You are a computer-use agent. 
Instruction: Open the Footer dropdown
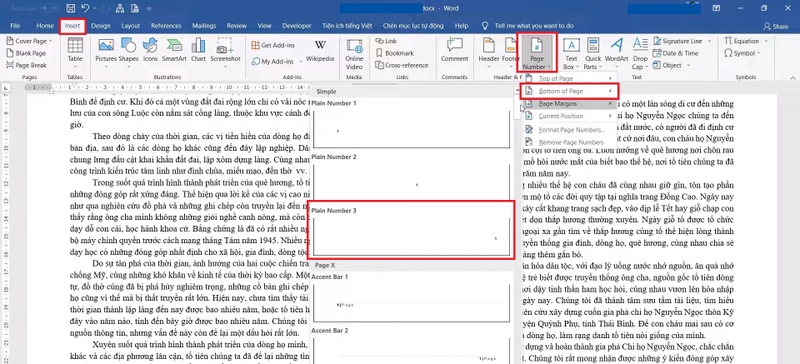[510, 53]
